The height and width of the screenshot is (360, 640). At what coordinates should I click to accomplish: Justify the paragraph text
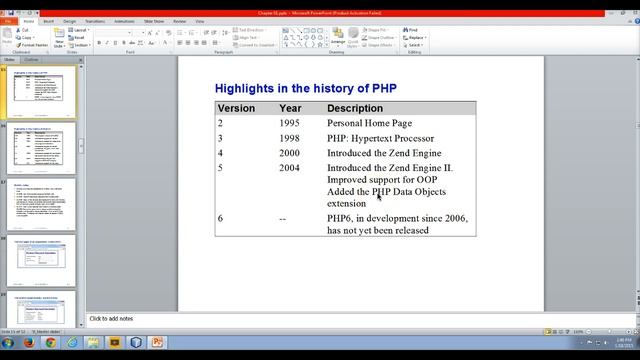coord(204,43)
